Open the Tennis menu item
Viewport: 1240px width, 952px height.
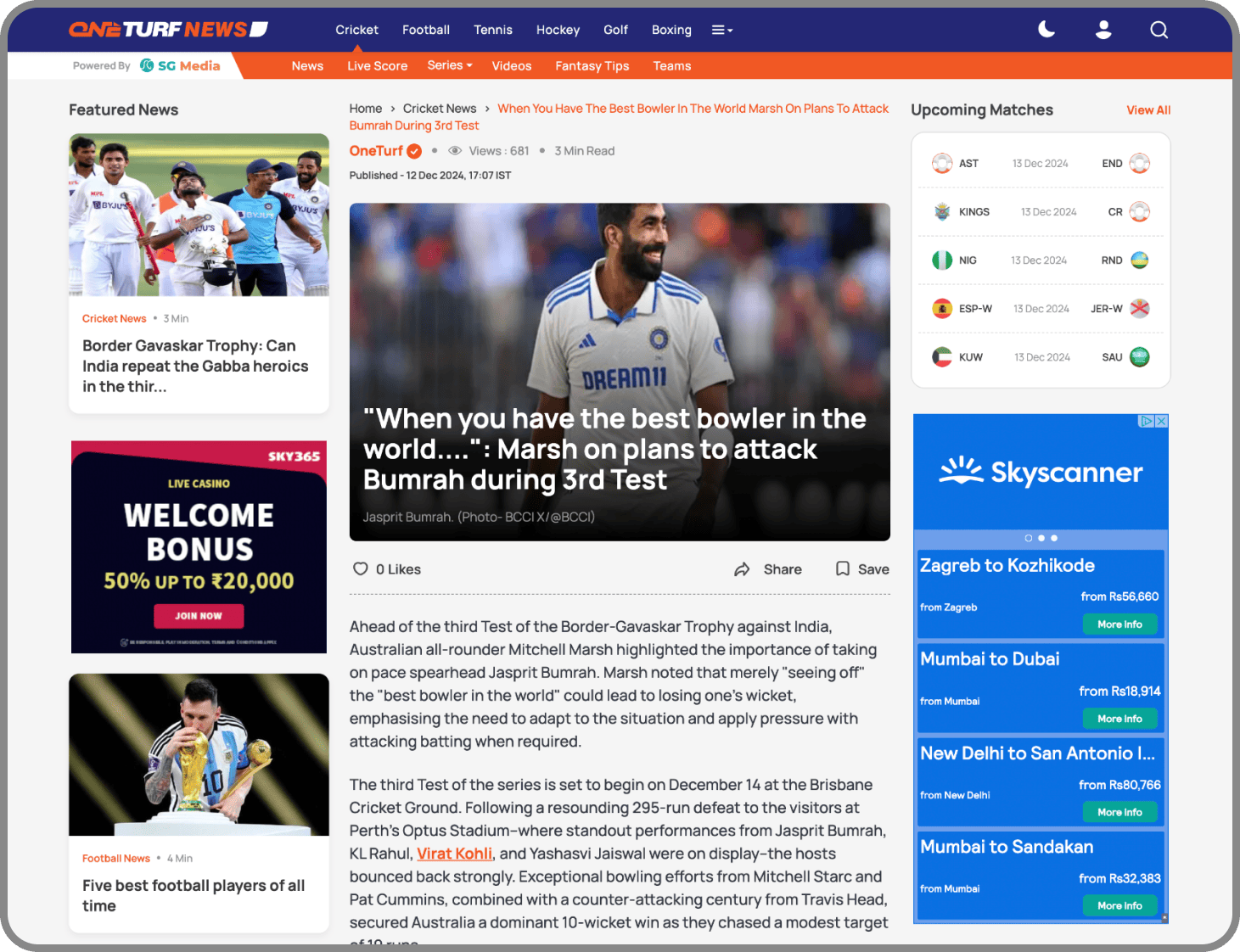pyautogui.click(x=493, y=30)
